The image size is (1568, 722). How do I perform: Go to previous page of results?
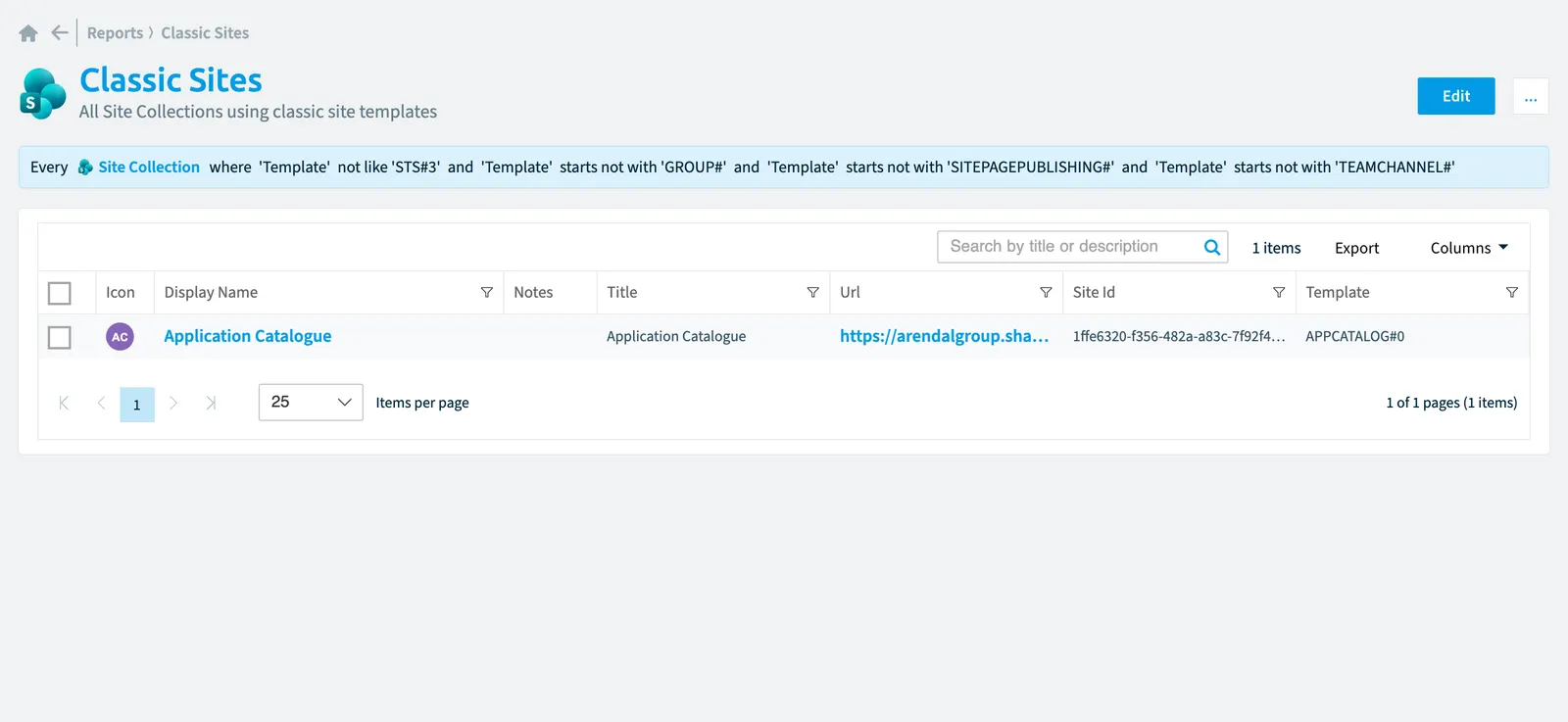pos(101,403)
